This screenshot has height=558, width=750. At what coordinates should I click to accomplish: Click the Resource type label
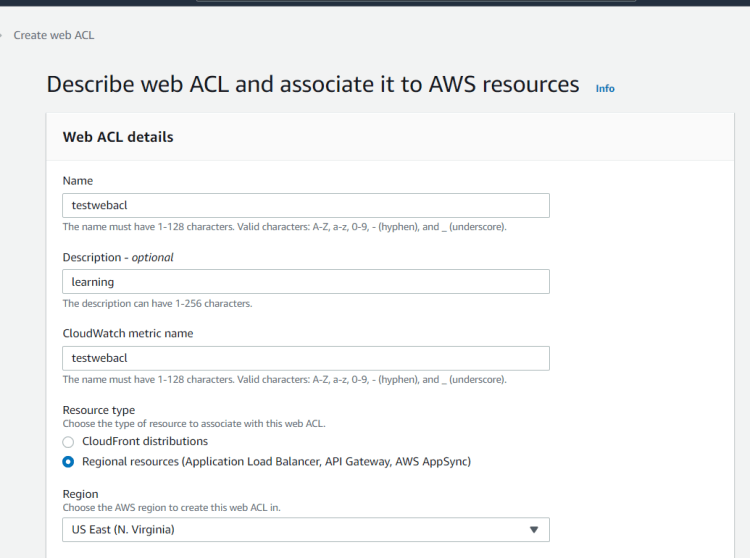coord(99,410)
